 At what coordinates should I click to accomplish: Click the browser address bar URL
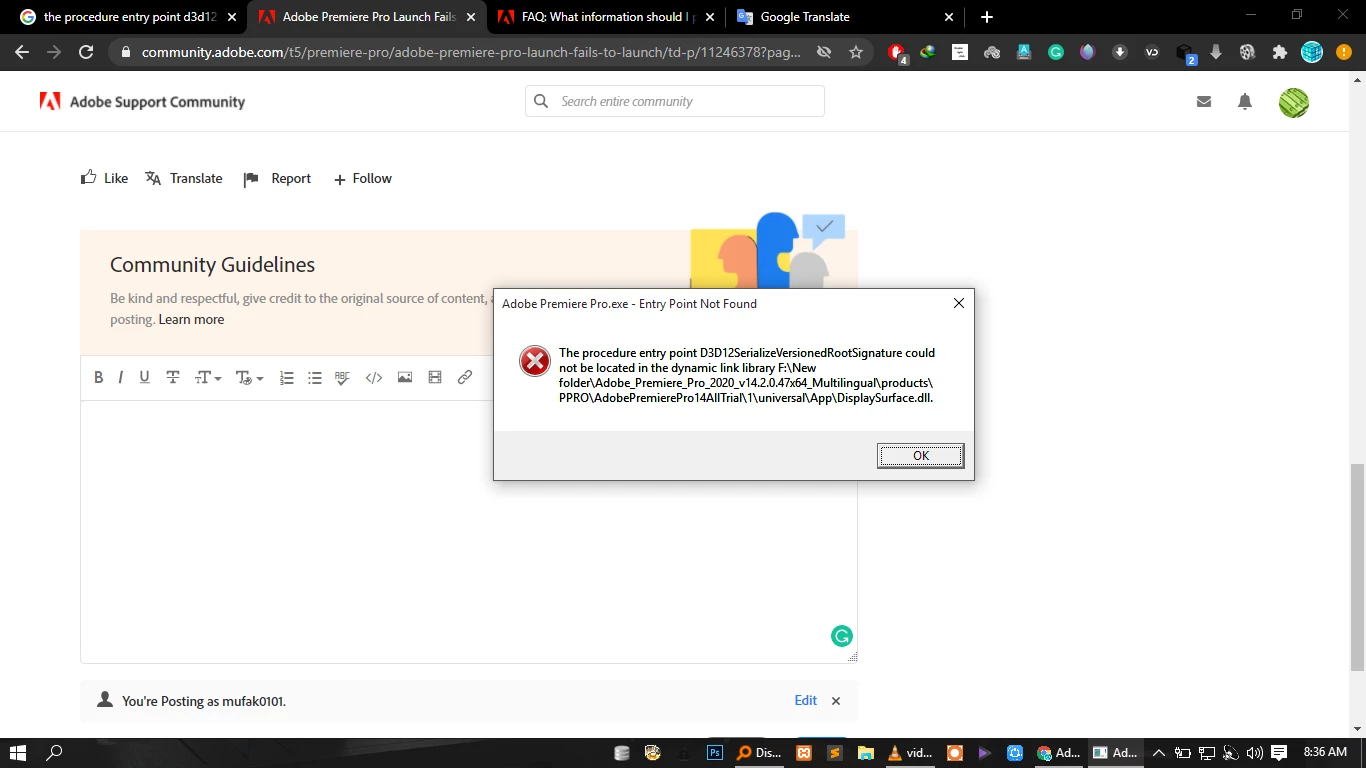click(471, 52)
